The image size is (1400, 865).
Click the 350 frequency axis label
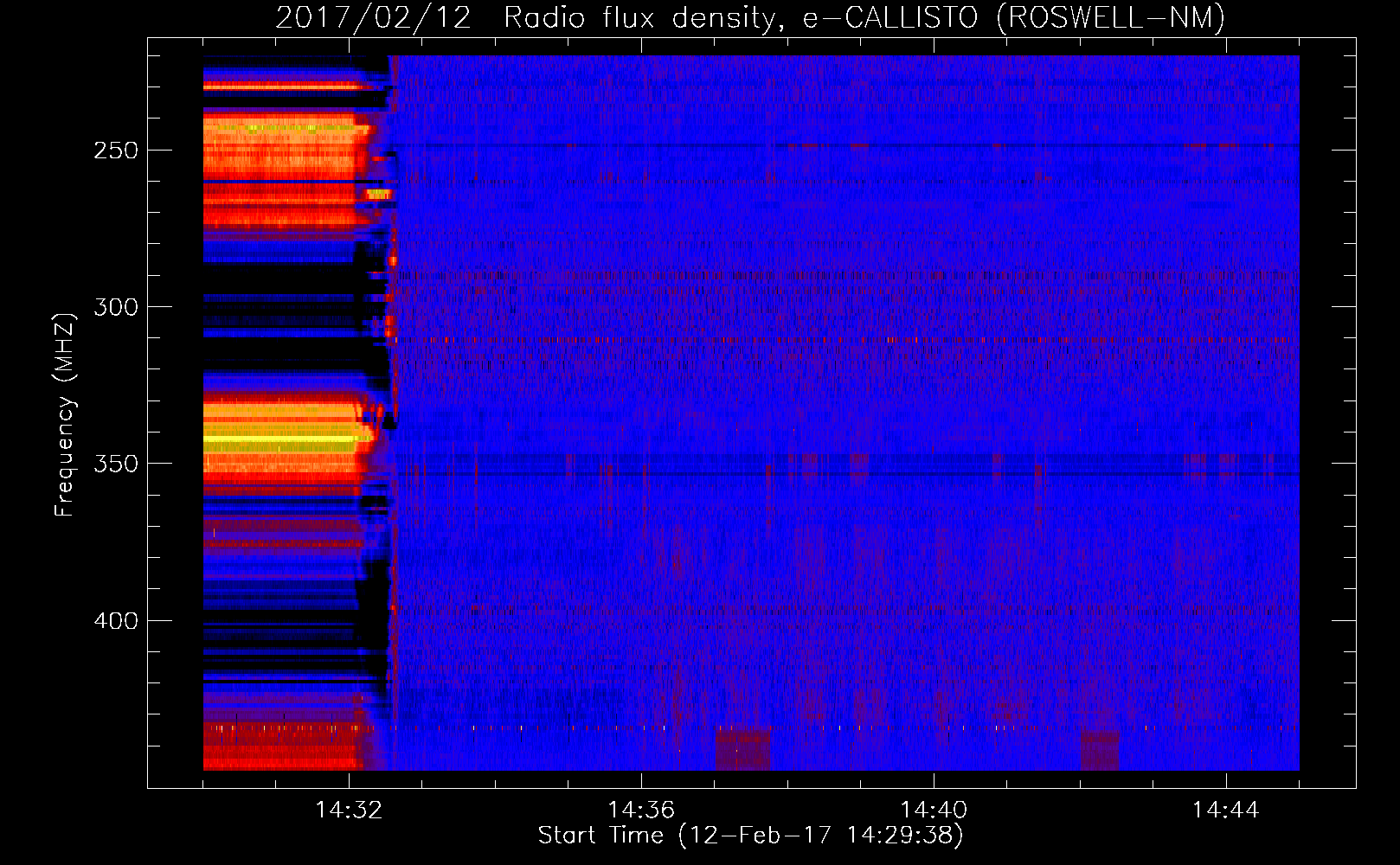(x=116, y=464)
